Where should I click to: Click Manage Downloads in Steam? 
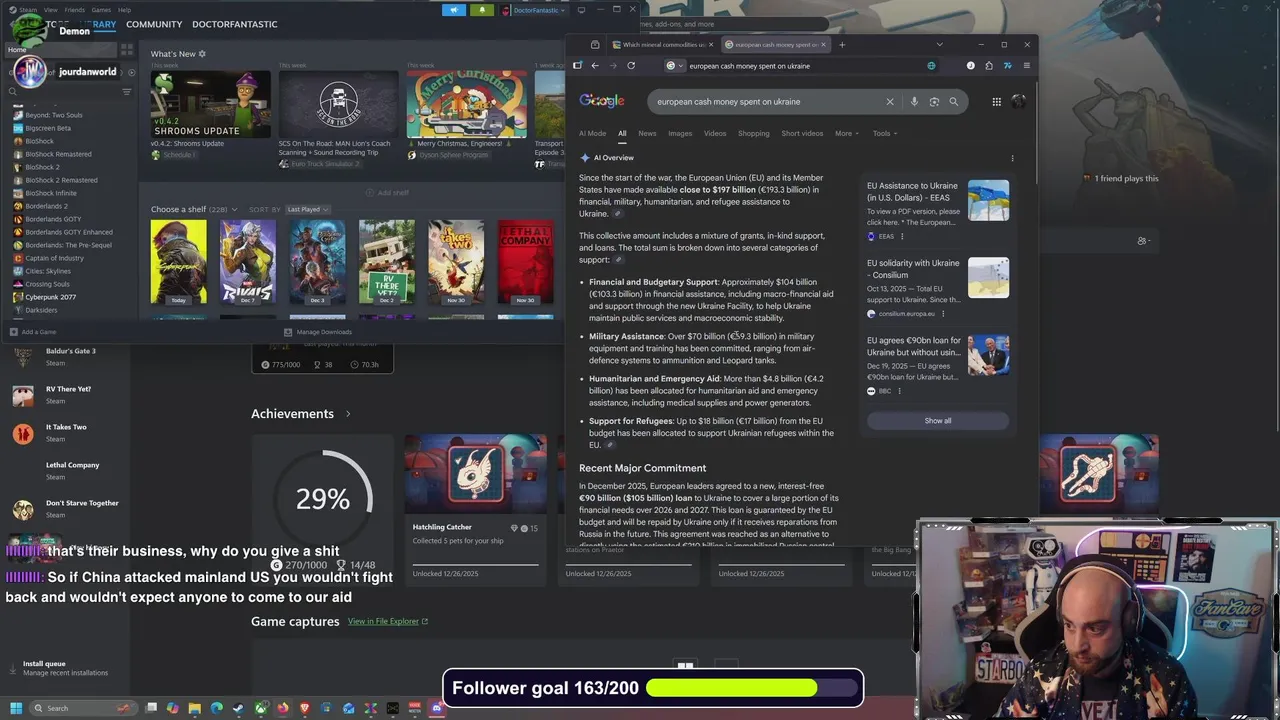click(x=318, y=332)
